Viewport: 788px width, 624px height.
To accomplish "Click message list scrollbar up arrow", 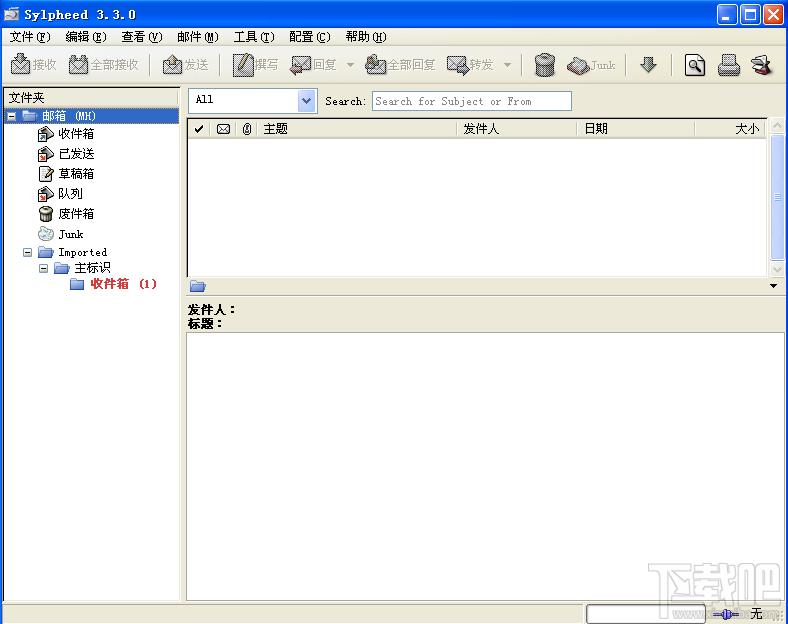I will (777, 126).
